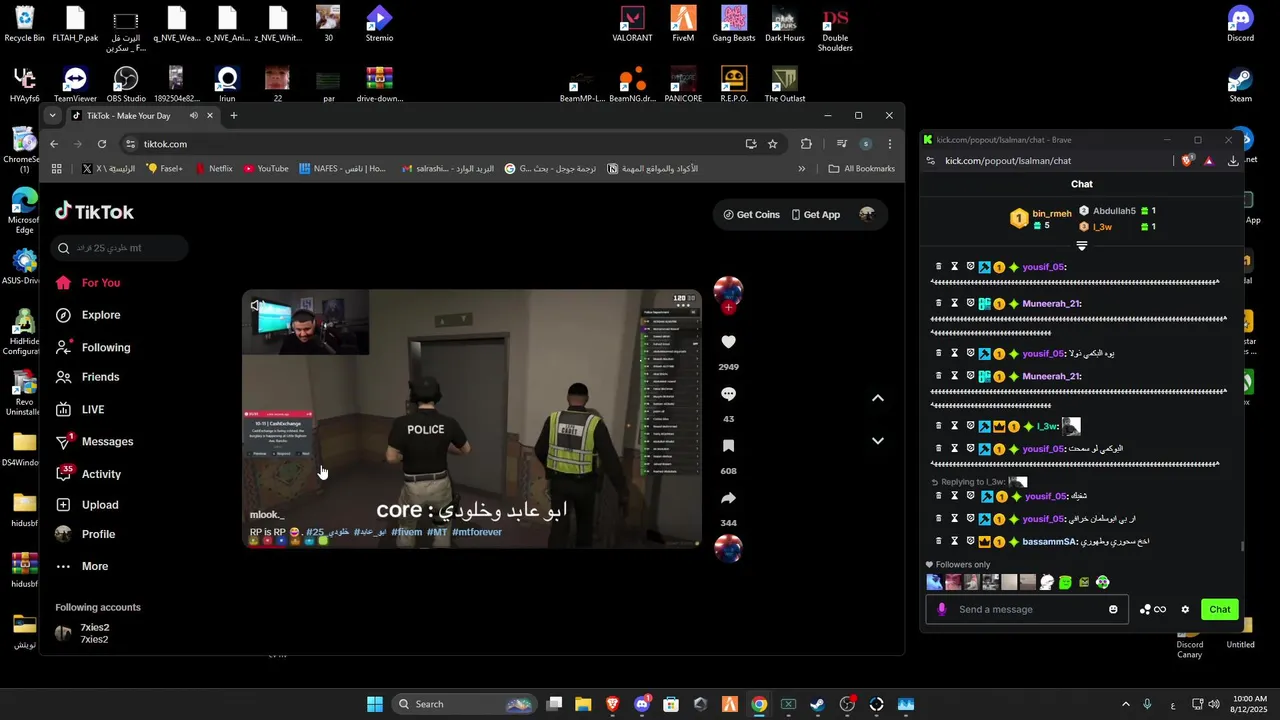Click the Get App button

pyautogui.click(x=815, y=214)
